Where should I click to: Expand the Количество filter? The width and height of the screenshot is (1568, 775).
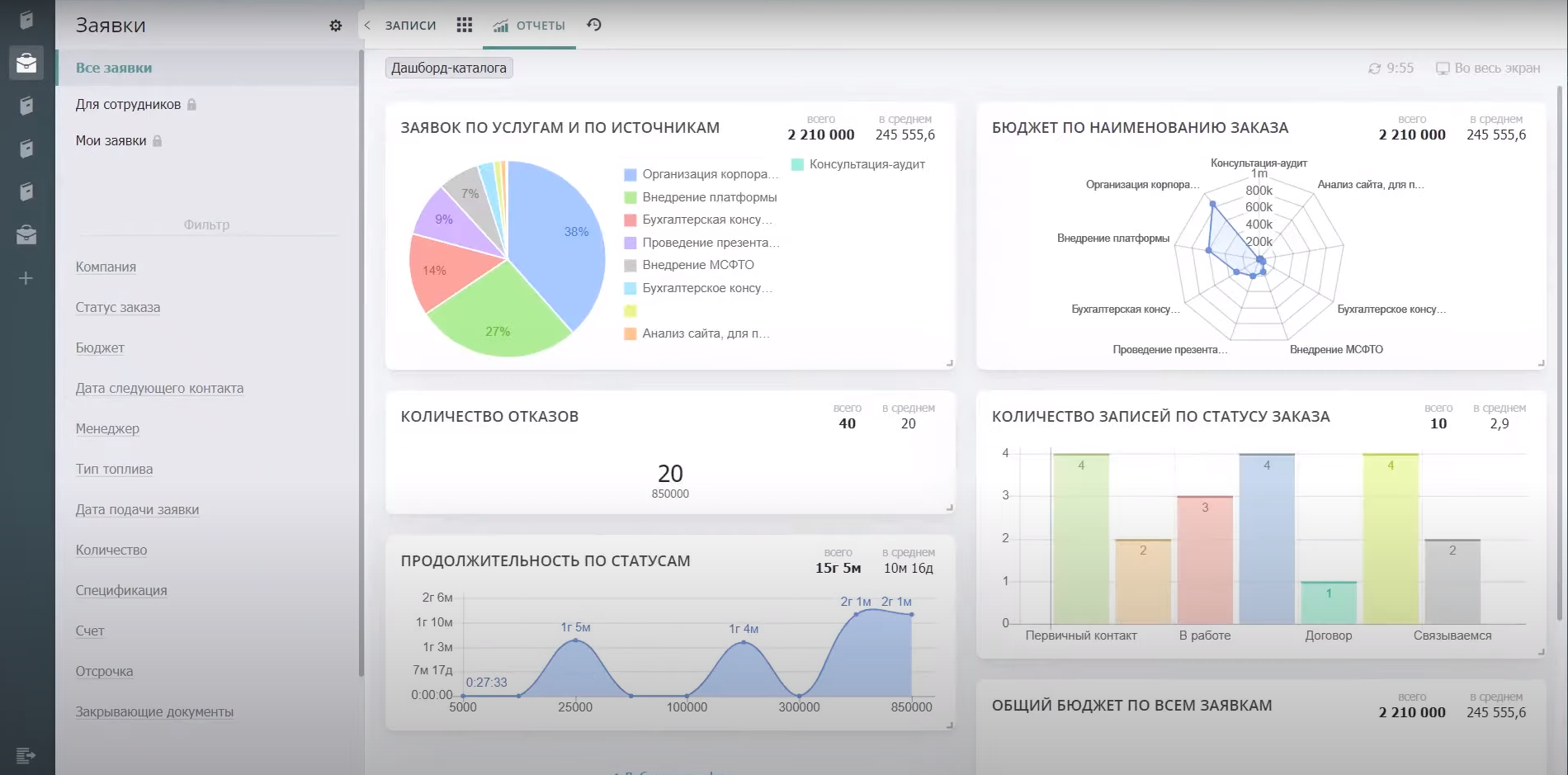coord(111,550)
